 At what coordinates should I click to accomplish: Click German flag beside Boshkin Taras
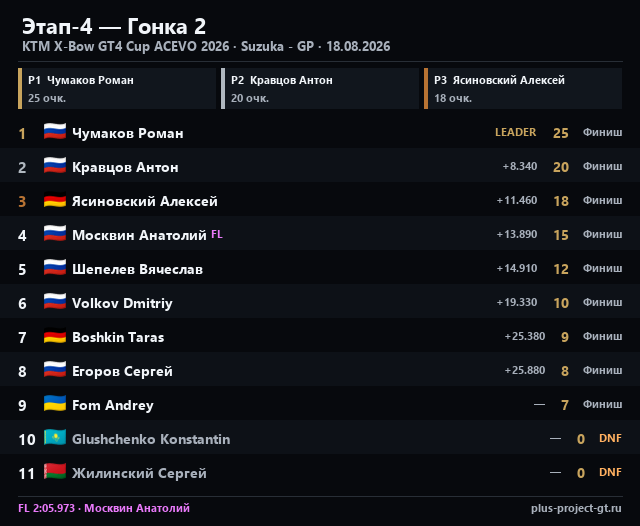coord(55,336)
